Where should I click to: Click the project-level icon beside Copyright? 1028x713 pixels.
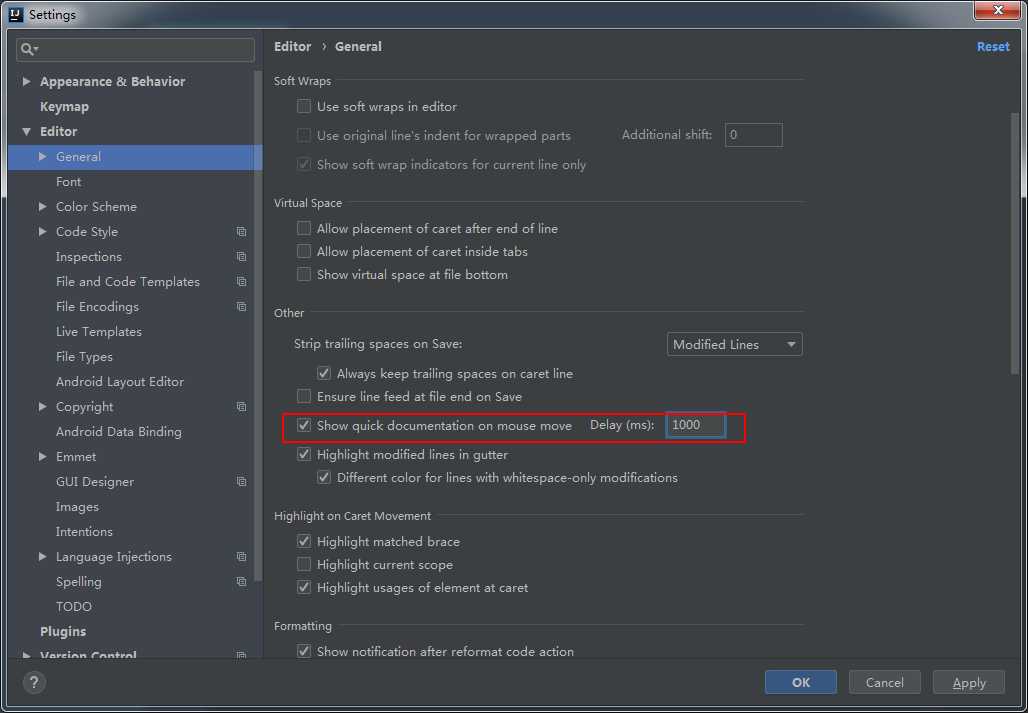point(241,407)
